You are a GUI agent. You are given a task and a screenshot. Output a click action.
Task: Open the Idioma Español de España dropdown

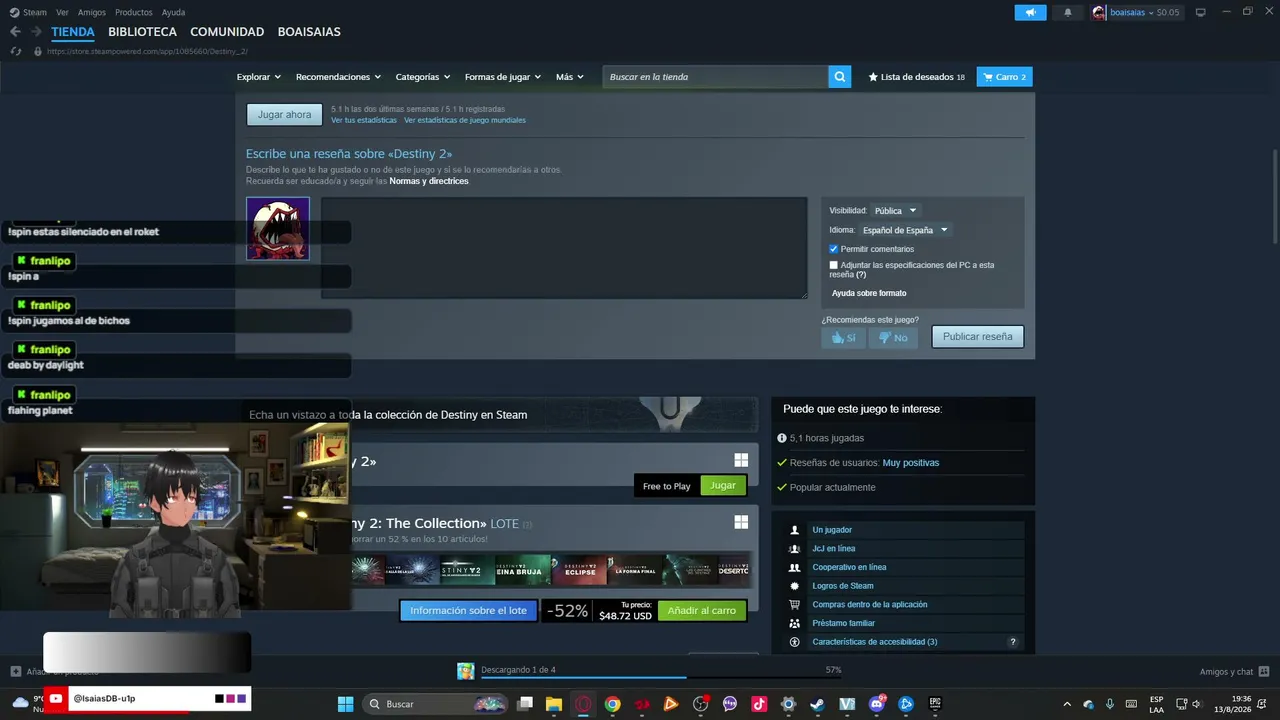pos(905,230)
